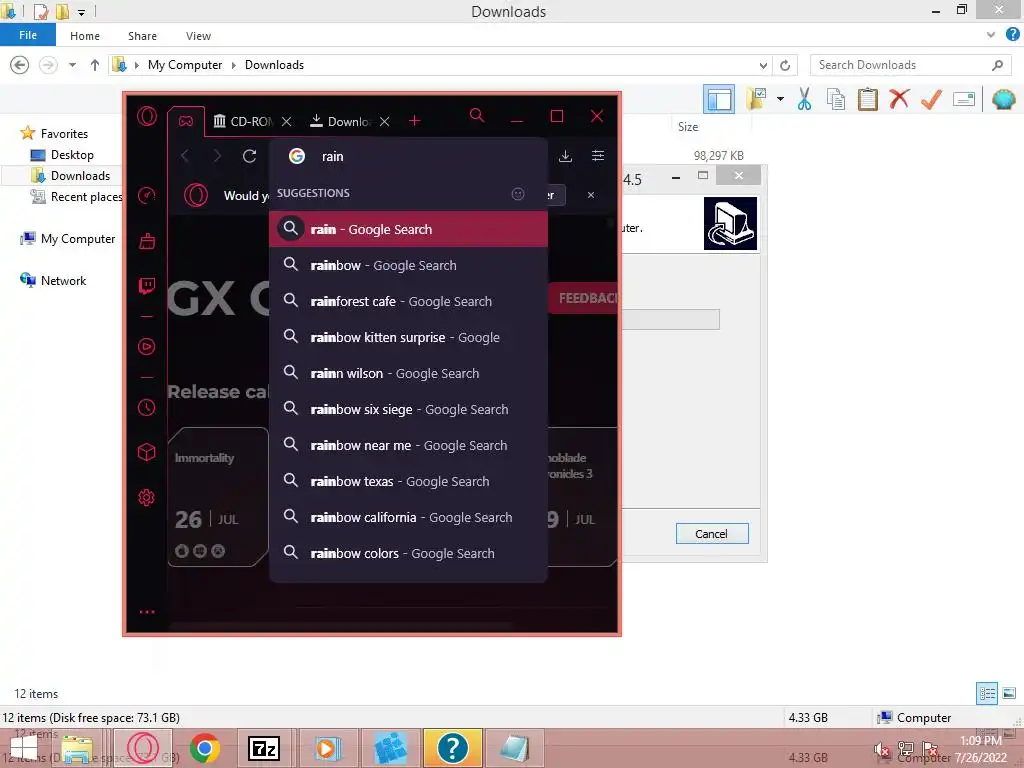Expand the address bar history dropdown
Viewport: 1024px width, 768px height.
click(x=763, y=65)
